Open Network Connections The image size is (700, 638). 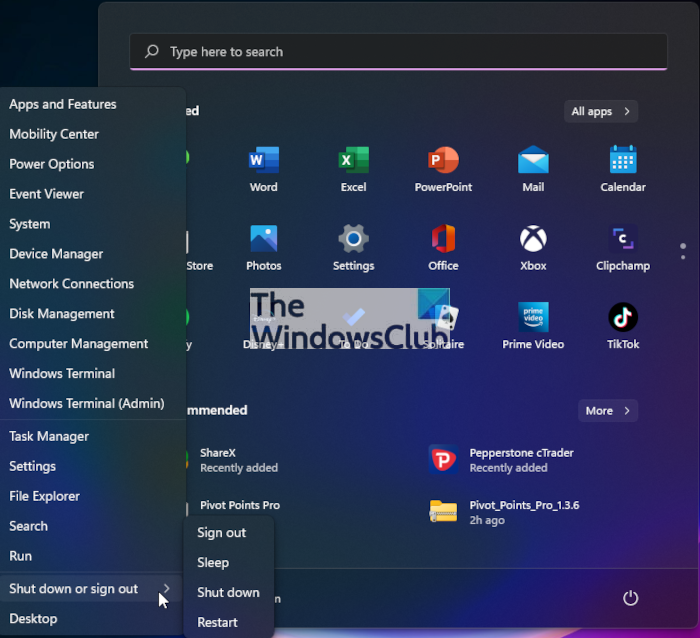(x=92, y=284)
